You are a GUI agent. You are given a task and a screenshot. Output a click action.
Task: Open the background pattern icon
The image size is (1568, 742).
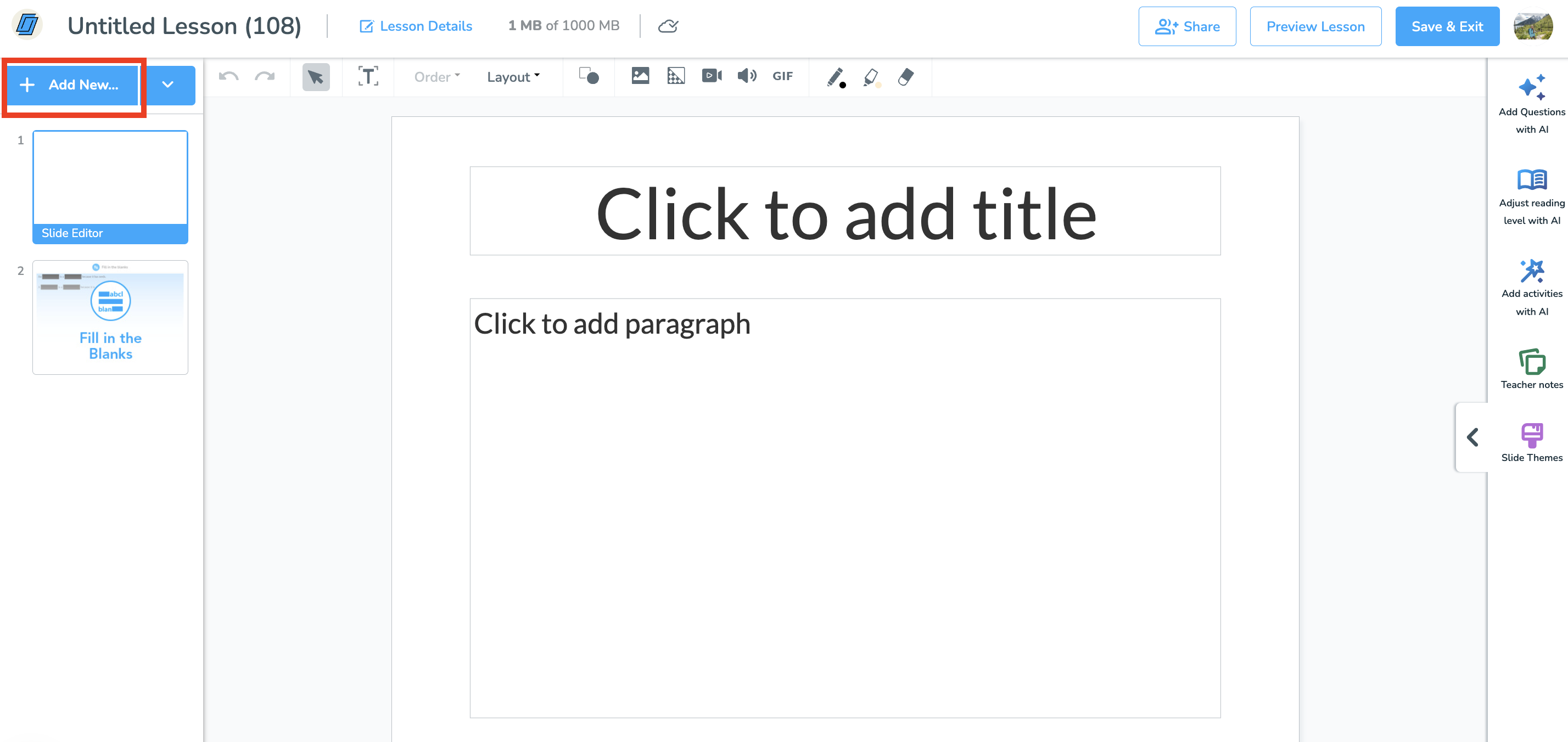coord(676,76)
